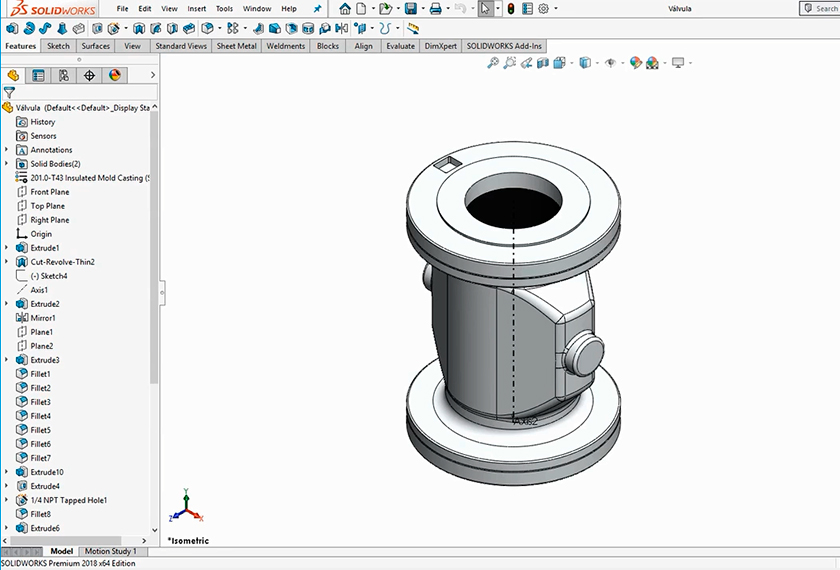Open the DimXpertManager crosshair icon
840x570 pixels.
pyautogui.click(x=89, y=75)
